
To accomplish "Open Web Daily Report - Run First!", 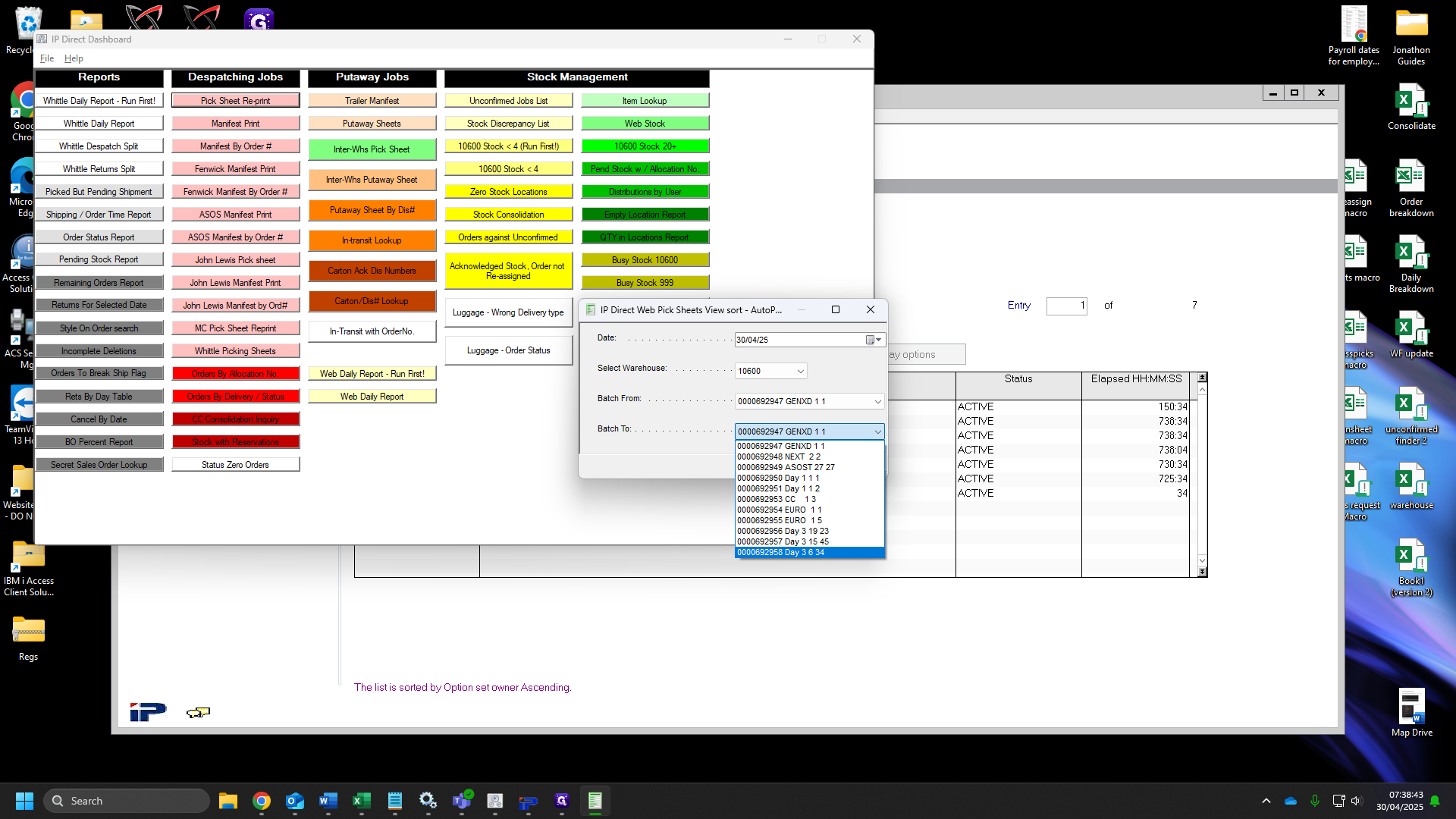I will point(372,374).
